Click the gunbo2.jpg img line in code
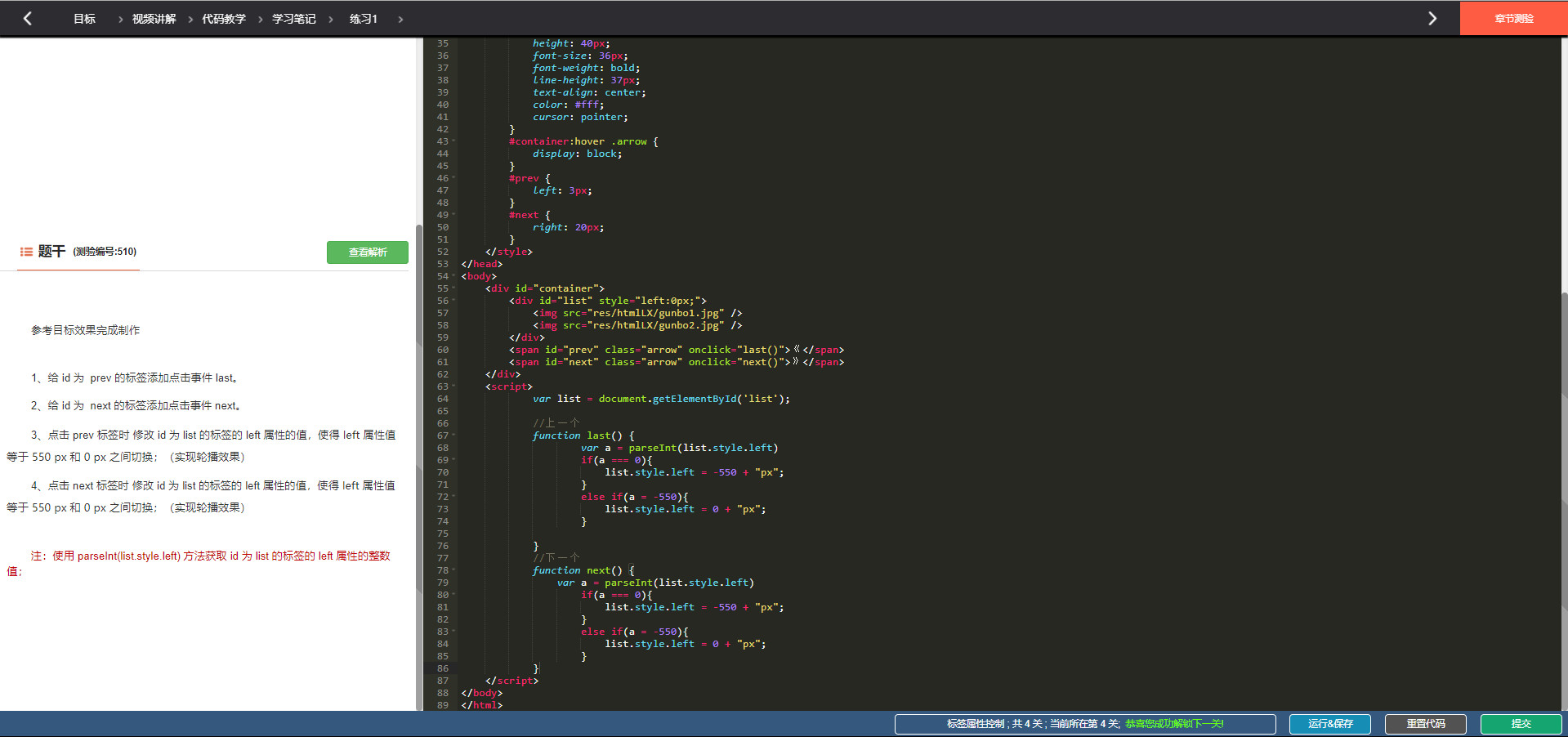The image size is (1568, 737). pyautogui.click(x=637, y=325)
